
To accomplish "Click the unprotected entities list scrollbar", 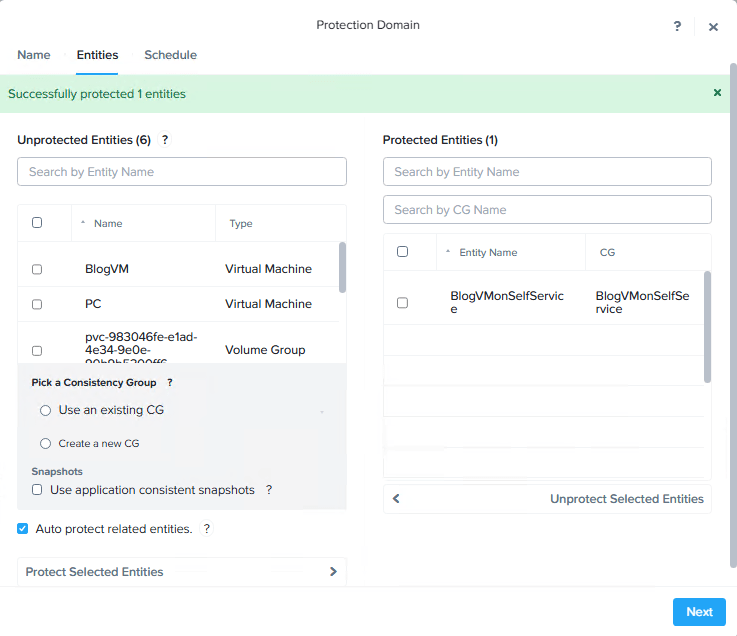I will pyautogui.click(x=342, y=267).
